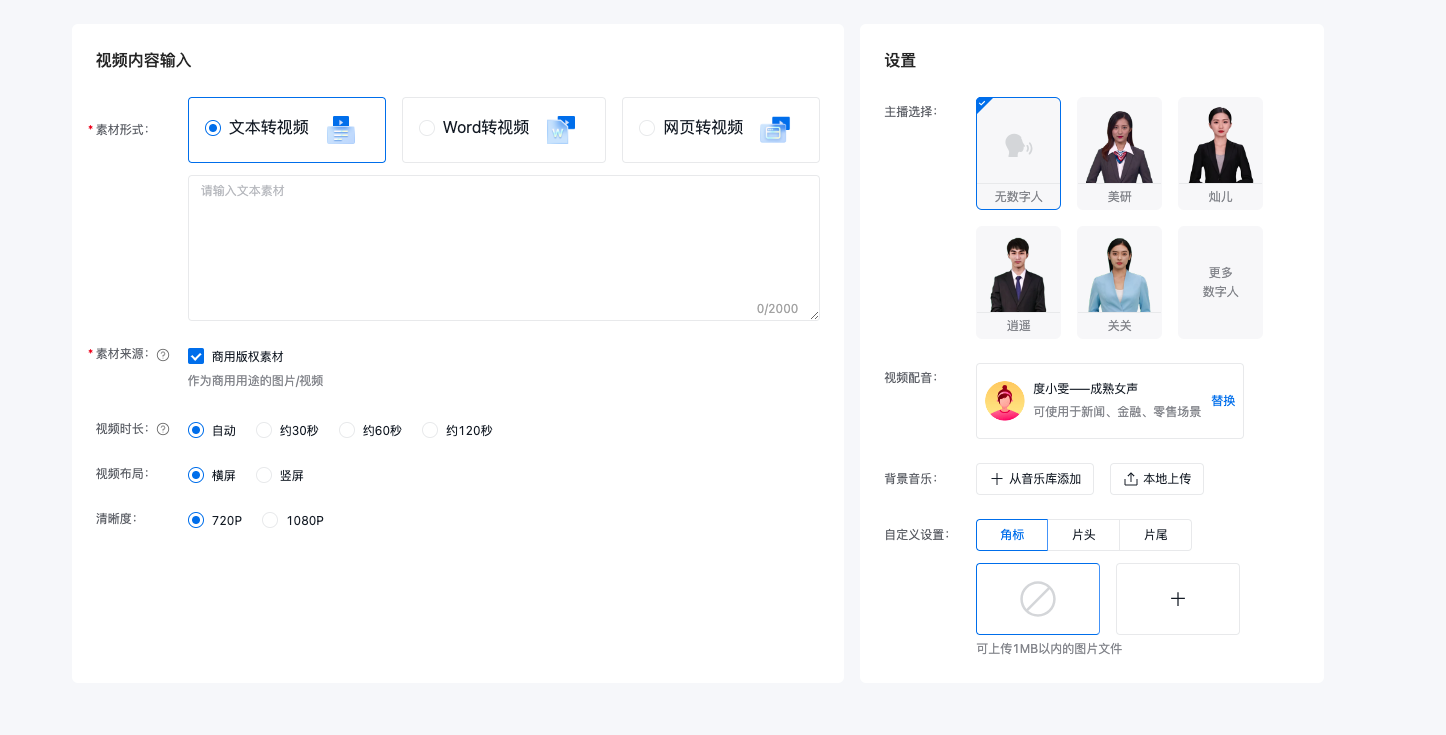Select the no-watermark circle-slash option
Screen dimensions: 1446x735
(x=1038, y=599)
